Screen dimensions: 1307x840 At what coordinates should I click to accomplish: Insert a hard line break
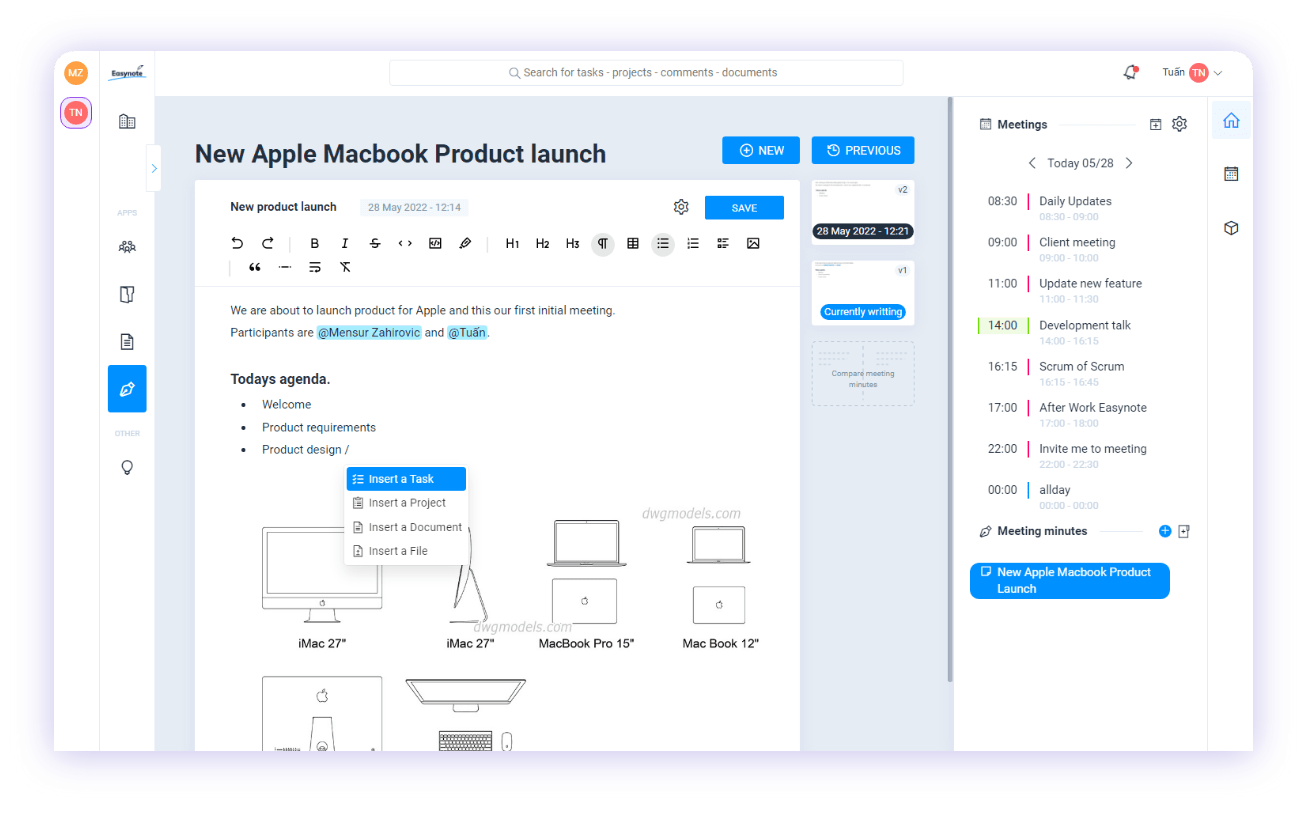[x=315, y=267]
